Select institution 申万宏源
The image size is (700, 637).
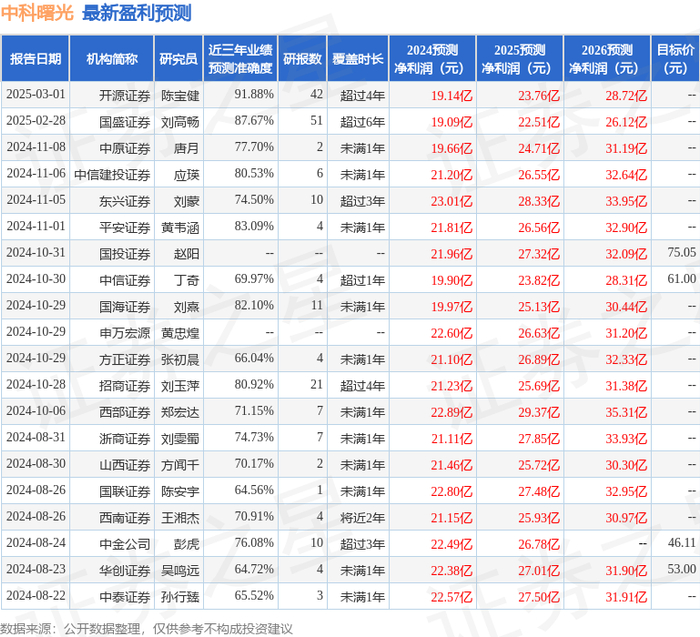(x=125, y=333)
